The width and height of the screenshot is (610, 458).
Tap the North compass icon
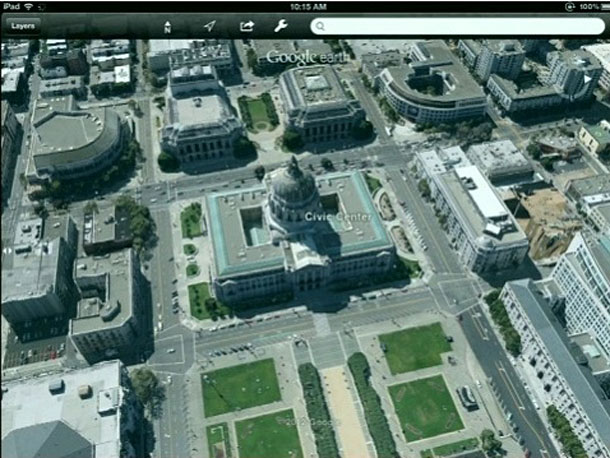(x=166, y=27)
